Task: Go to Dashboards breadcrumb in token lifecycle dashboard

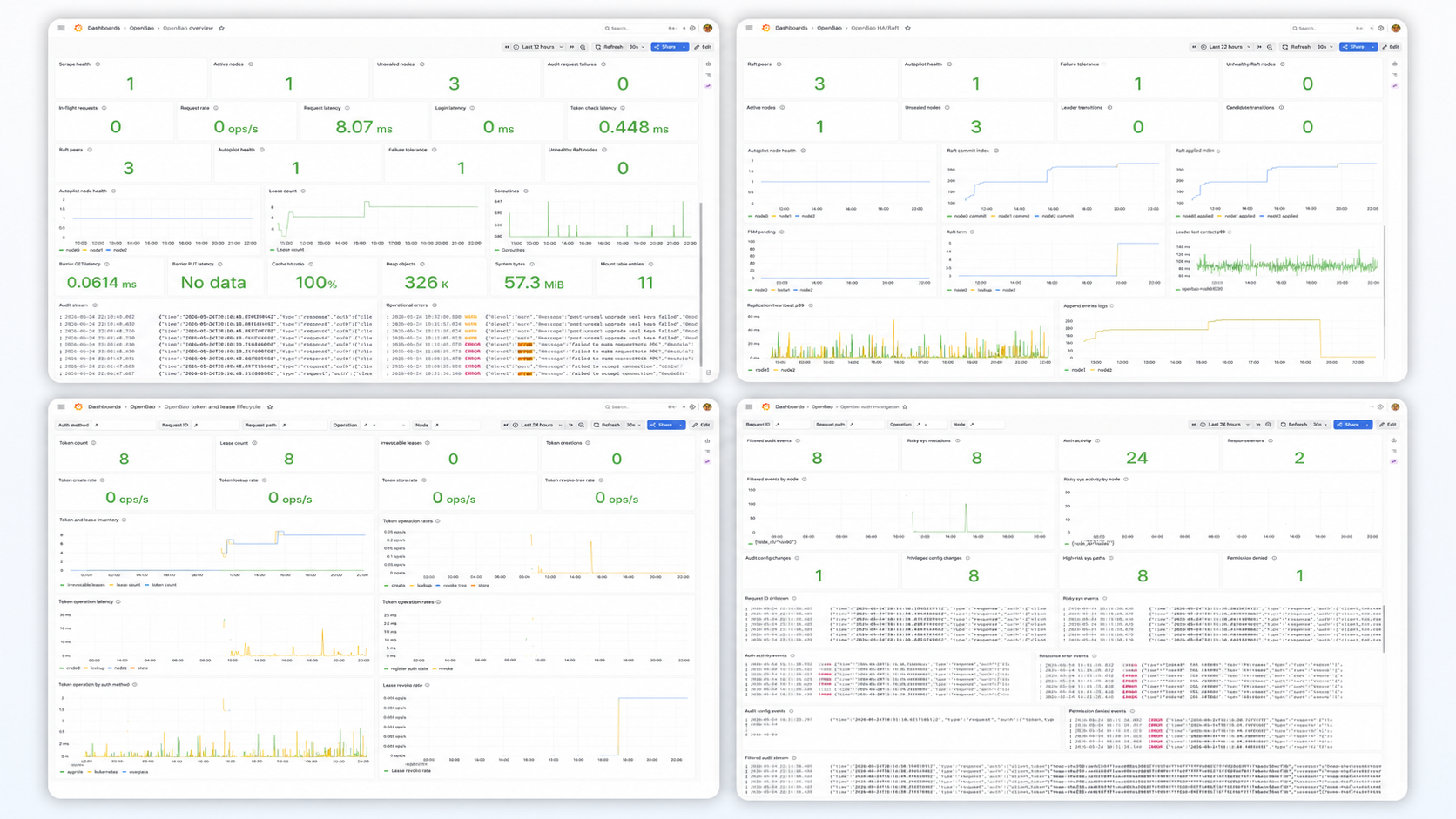Action: point(104,406)
